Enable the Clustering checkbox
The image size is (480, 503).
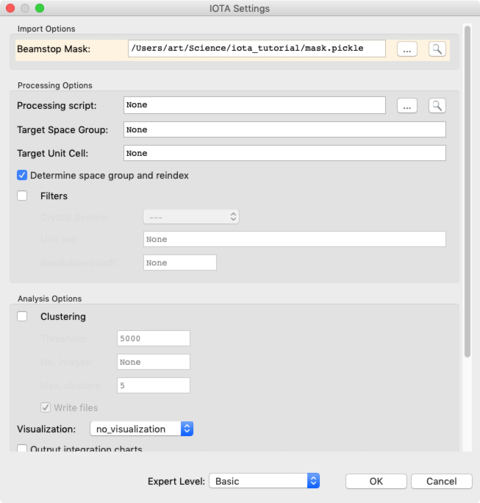pos(22,316)
